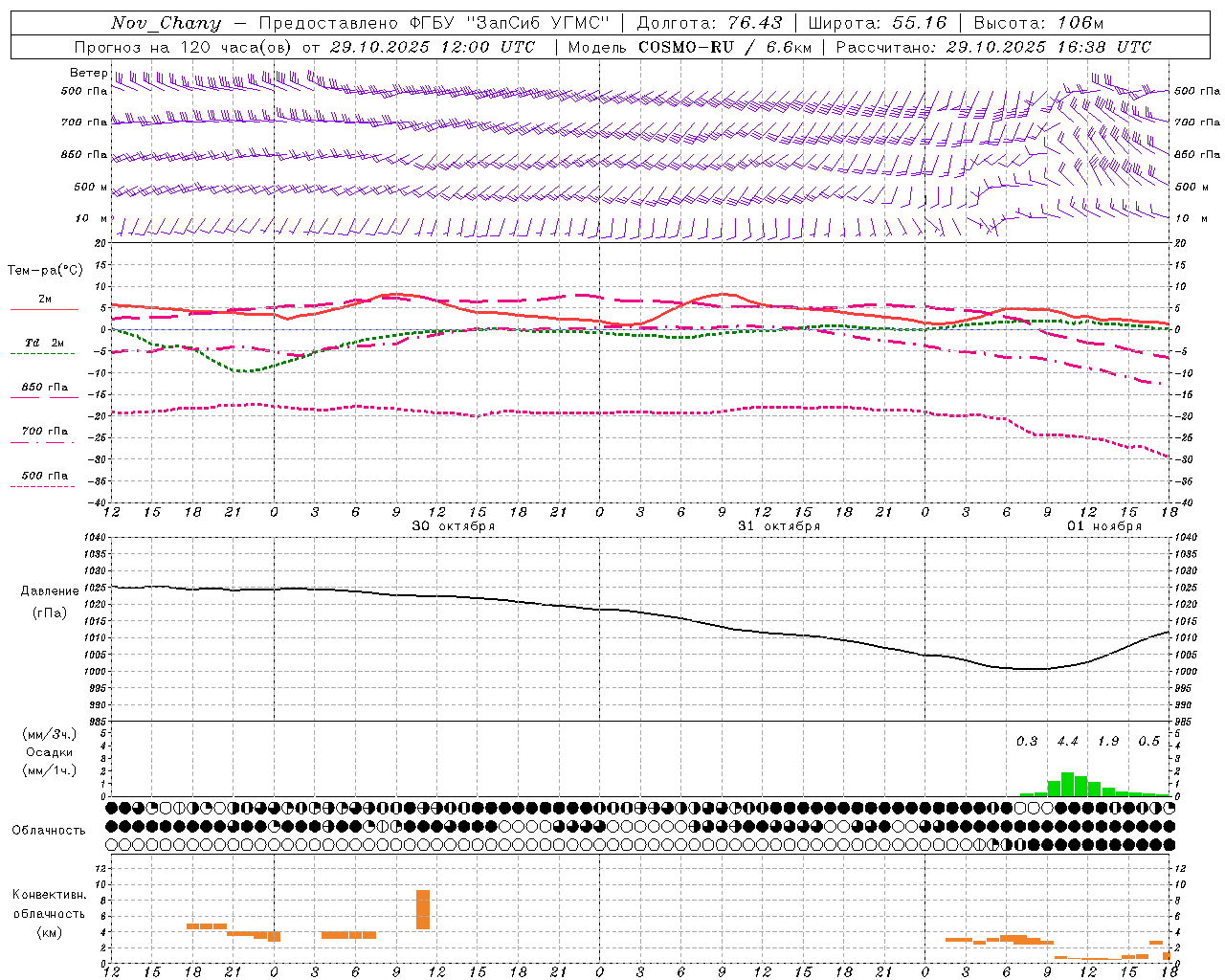Click the '500 гПа' temperature legend label
The width and height of the screenshot is (1225, 980).
[x=44, y=476]
